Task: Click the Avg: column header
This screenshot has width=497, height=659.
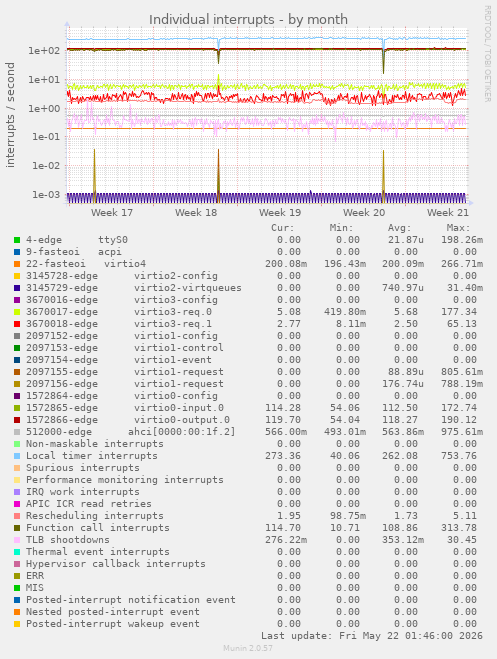Action: coord(400,228)
